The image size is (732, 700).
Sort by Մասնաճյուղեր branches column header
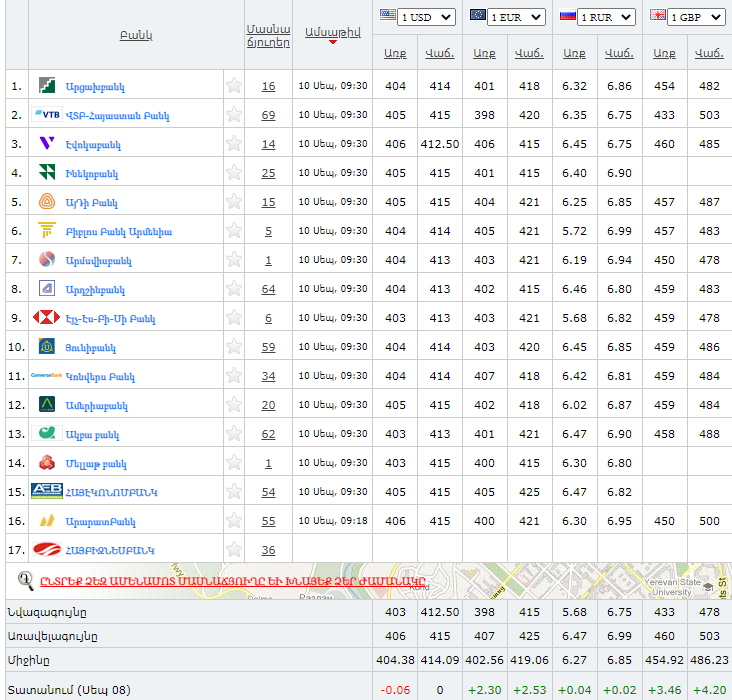pos(268,35)
